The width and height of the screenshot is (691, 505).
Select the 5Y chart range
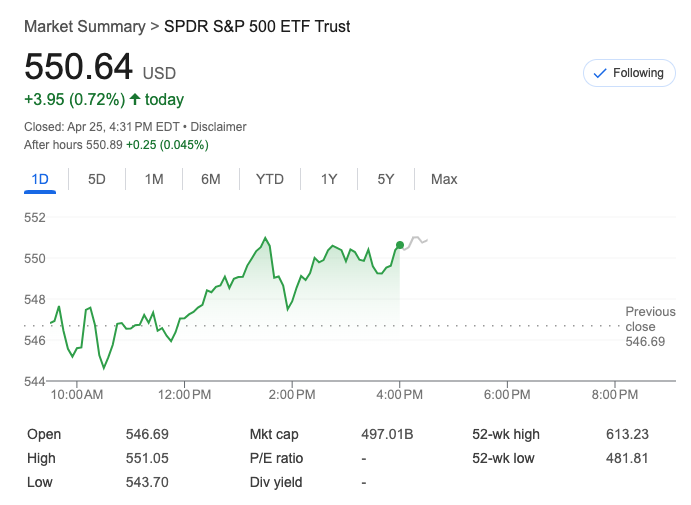(386, 179)
